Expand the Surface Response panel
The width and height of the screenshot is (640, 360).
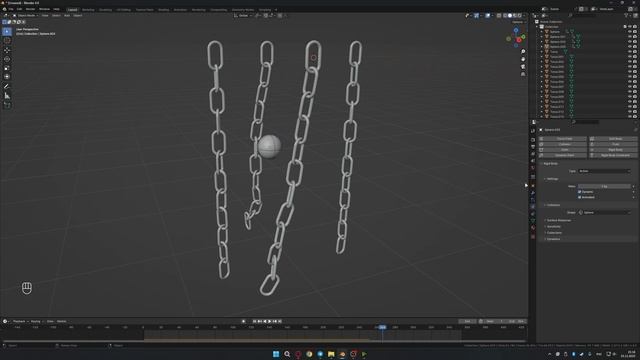click(x=558, y=220)
